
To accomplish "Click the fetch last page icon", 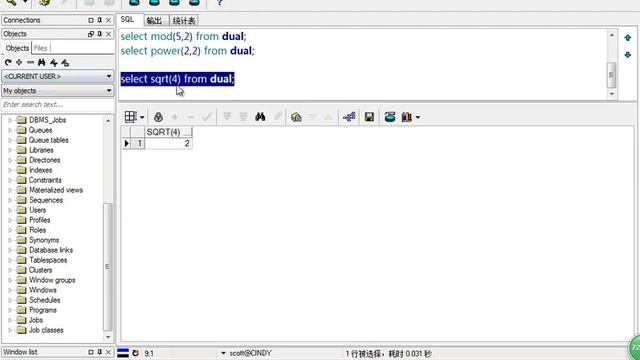I will tap(244, 117).
